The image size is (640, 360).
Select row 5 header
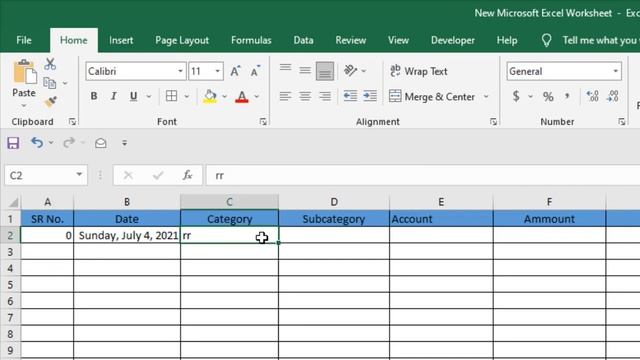click(x=10, y=284)
